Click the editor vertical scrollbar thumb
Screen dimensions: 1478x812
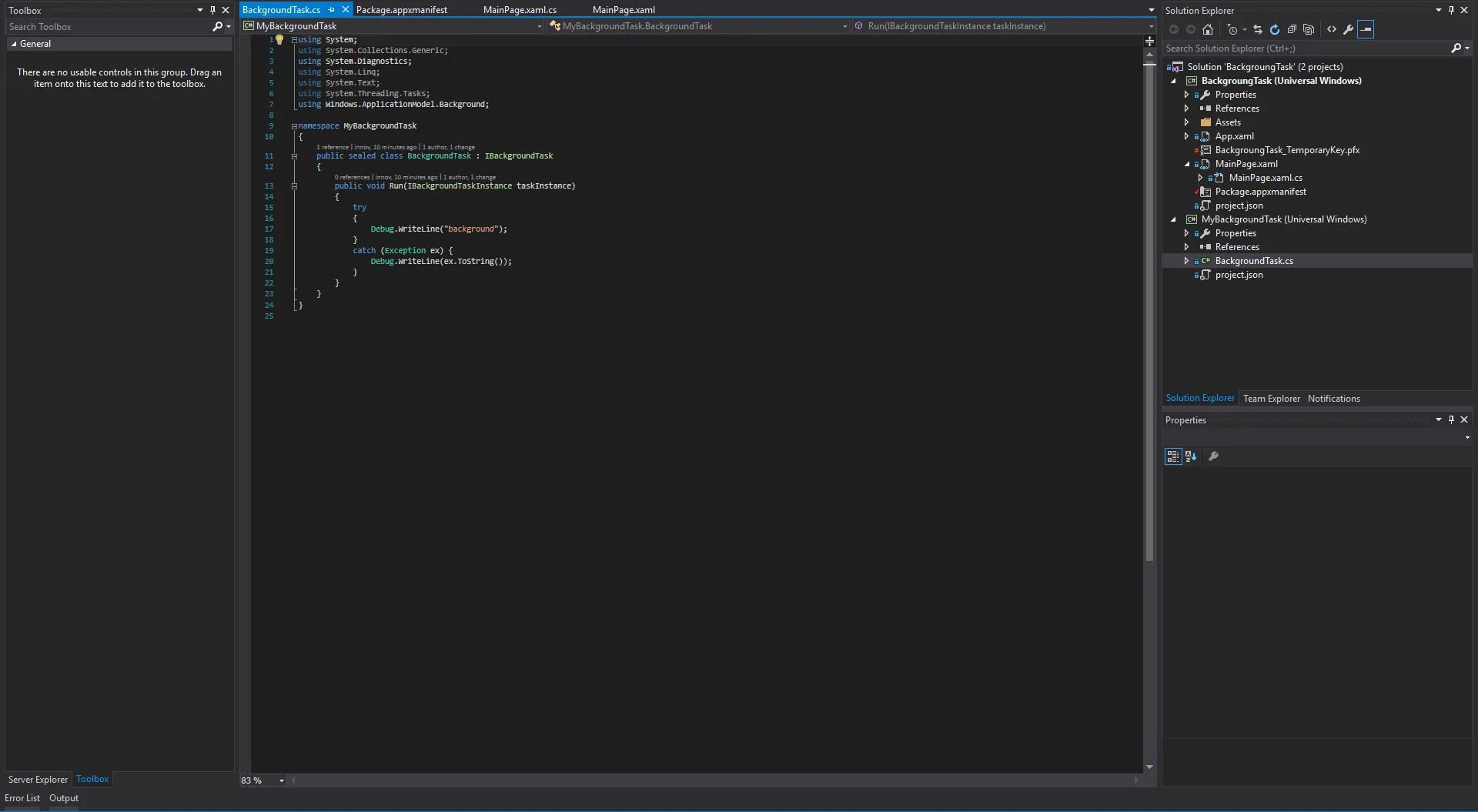click(1149, 308)
